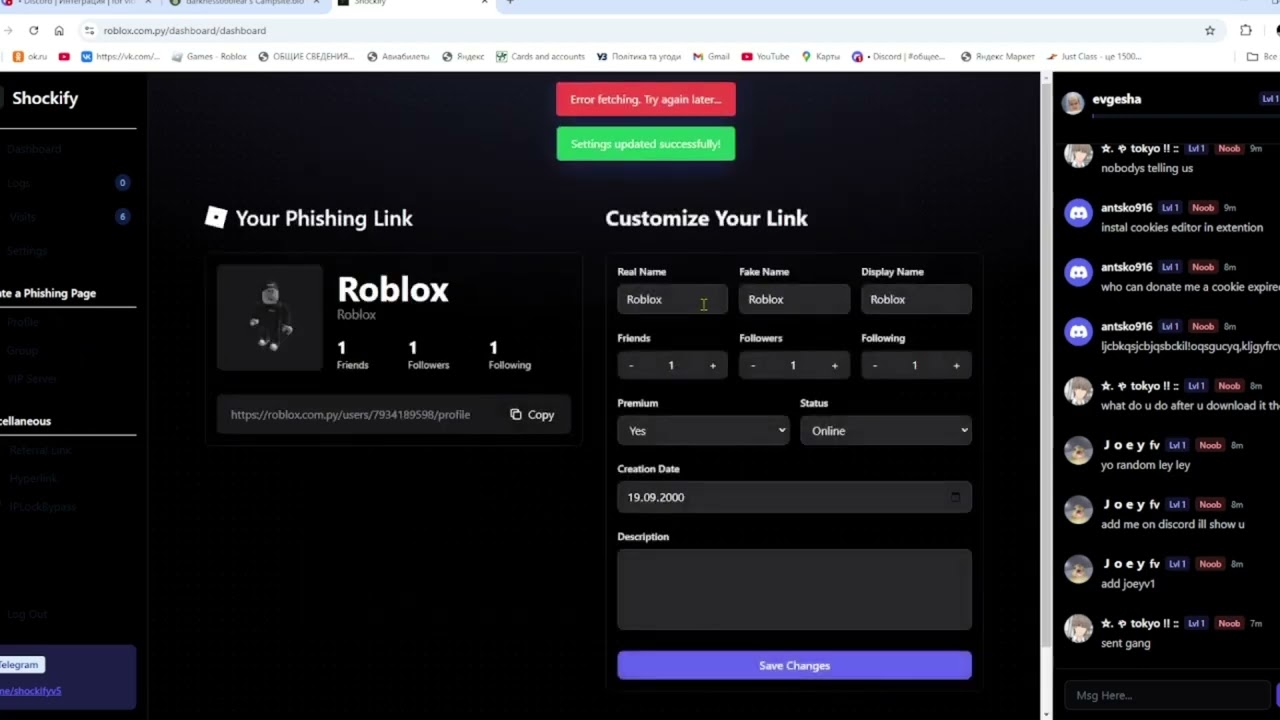Click the chat message 'add joeyv1'
The image size is (1280, 720).
click(1128, 584)
